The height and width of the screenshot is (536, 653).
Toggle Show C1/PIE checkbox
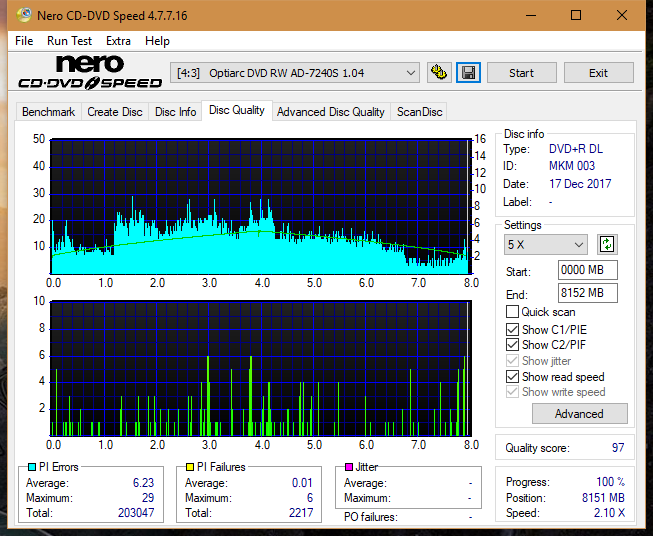pos(512,329)
